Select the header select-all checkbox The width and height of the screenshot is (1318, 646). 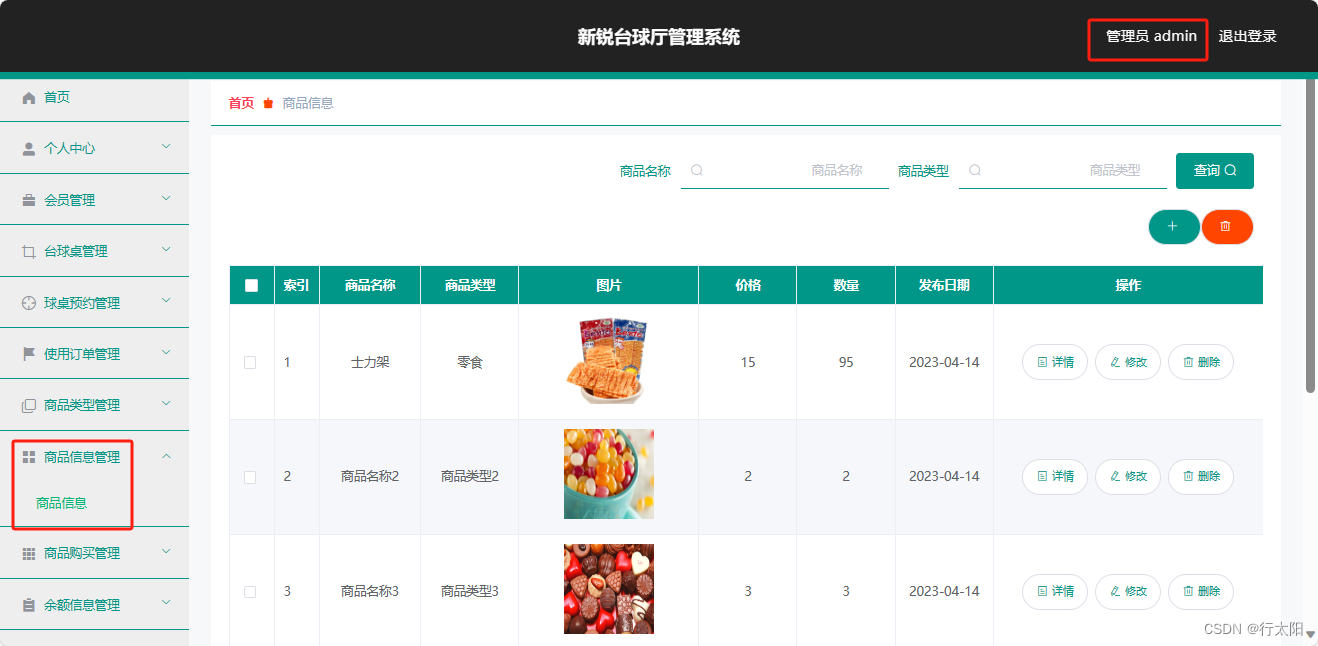[x=251, y=285]
